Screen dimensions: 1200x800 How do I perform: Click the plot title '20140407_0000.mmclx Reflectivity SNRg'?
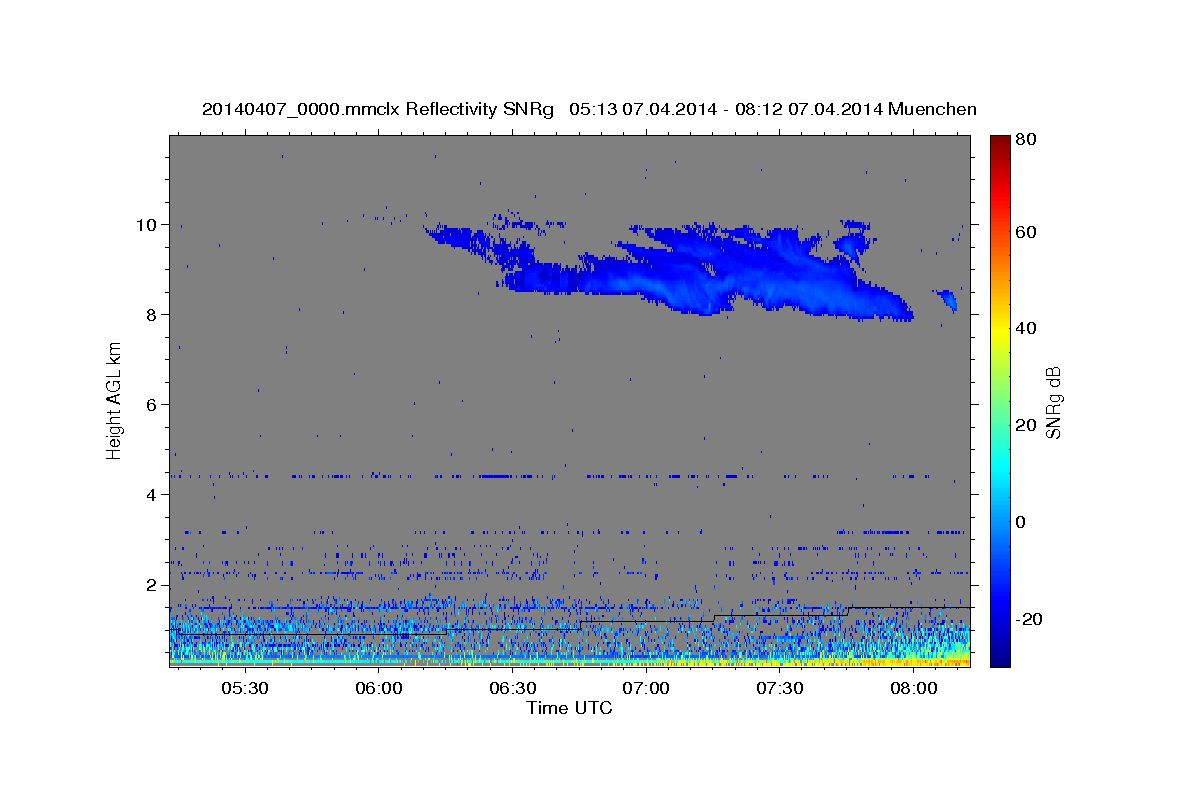point(378,109)
